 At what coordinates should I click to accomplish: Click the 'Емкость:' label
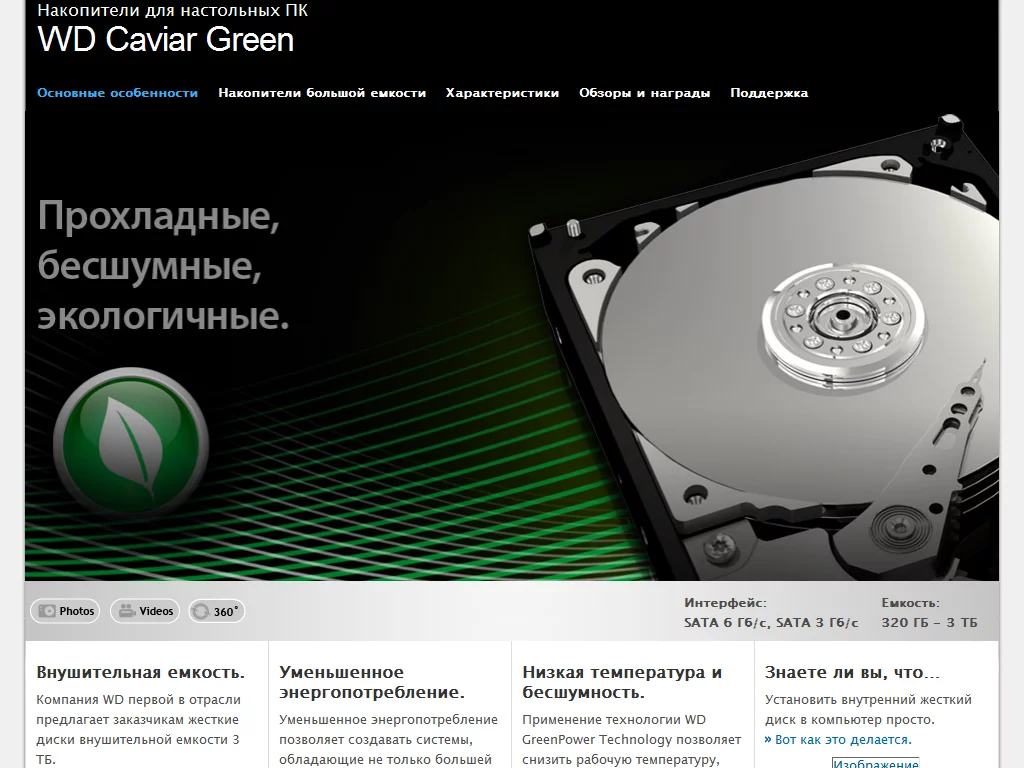coord(910,603)
